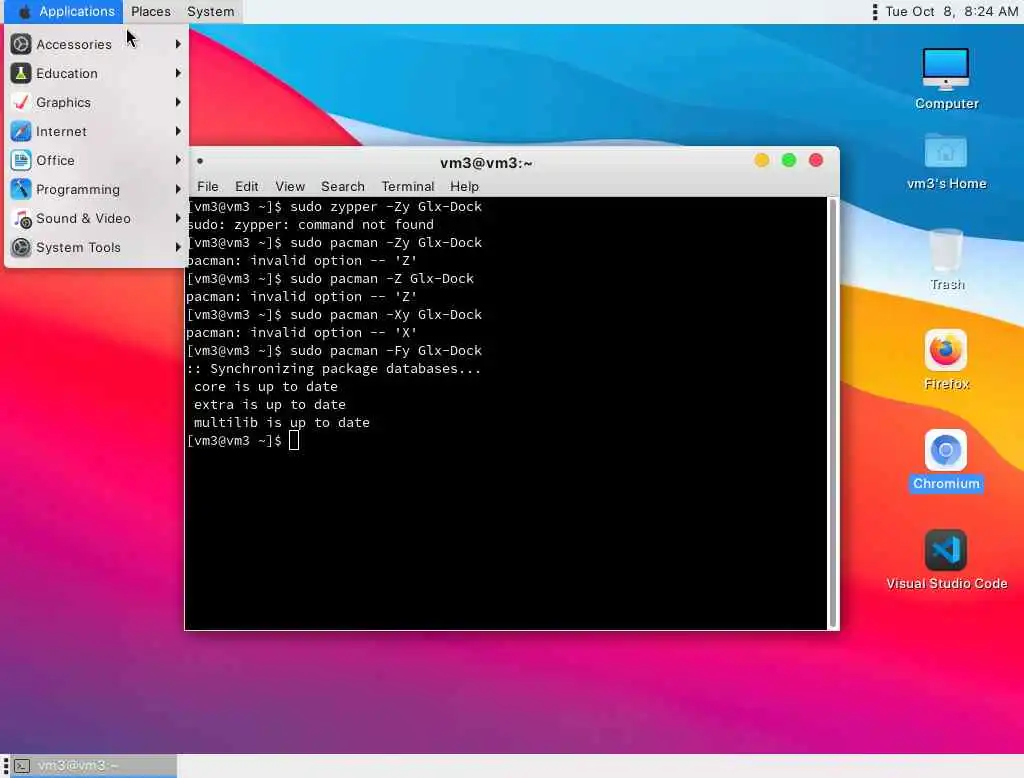Expand the Programming submenu arrow
Screen dimensions: 1024x778
coord(178,189)
